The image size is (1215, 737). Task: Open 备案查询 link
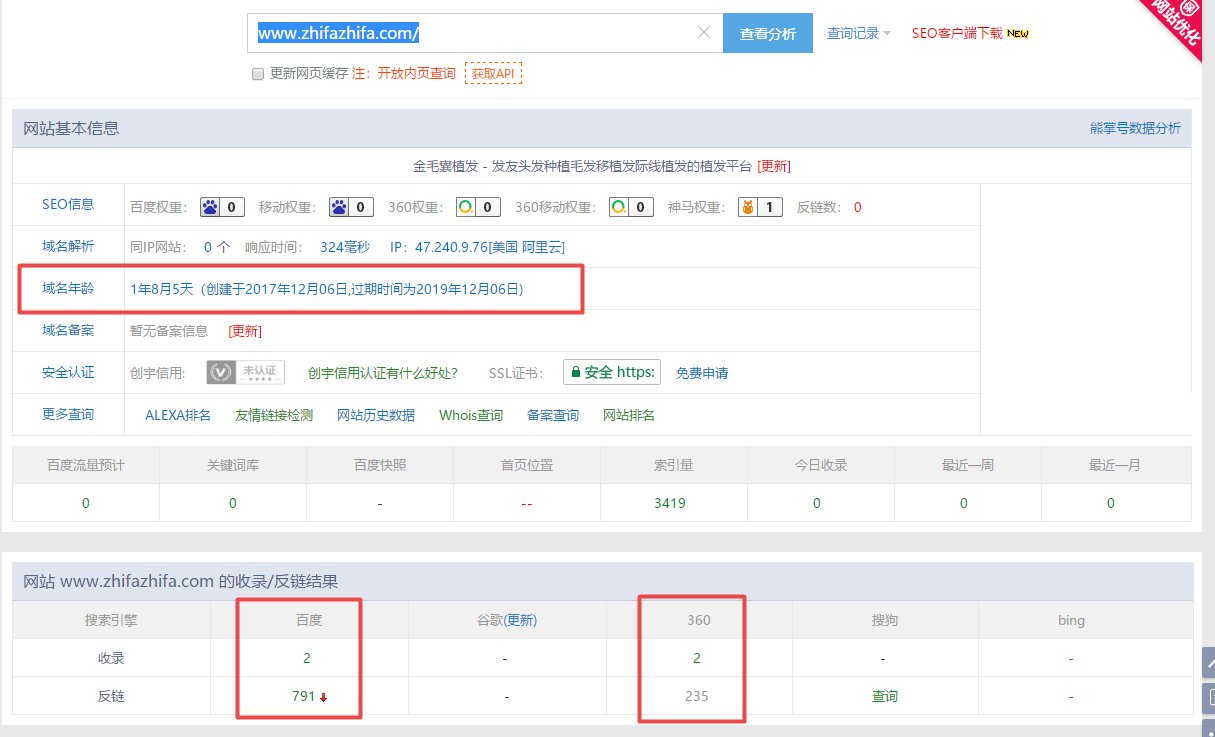553,415
